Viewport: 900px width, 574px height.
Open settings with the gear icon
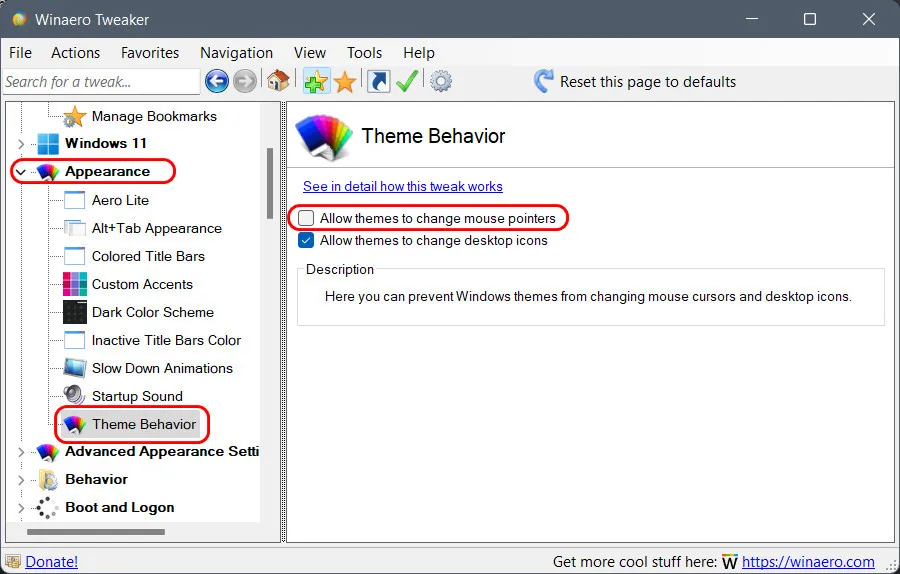[441, 82]
